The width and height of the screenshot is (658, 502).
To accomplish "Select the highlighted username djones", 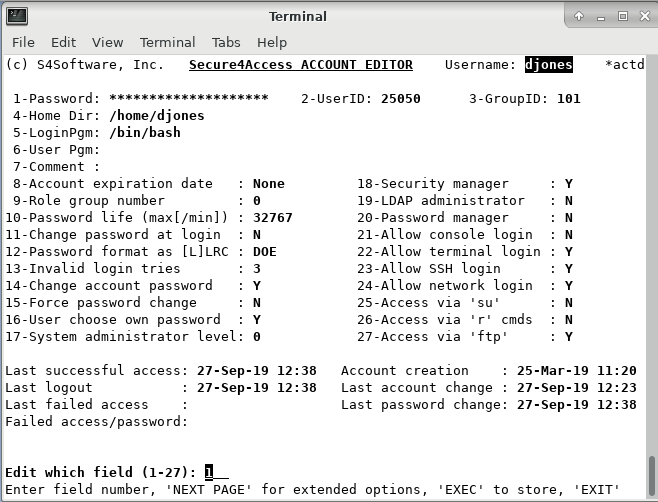I will [548, 65].
